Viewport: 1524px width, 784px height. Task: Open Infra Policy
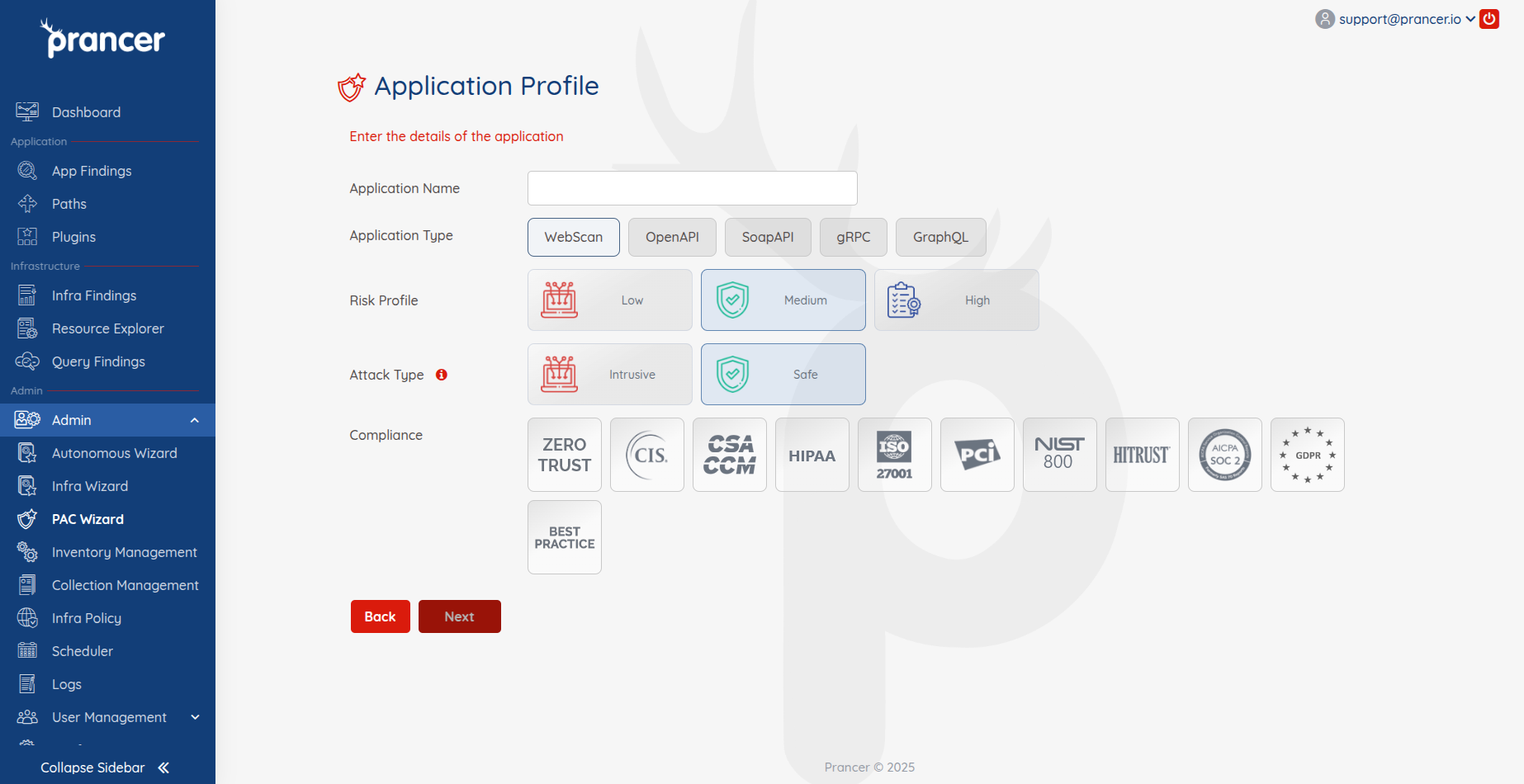(87, 618)
